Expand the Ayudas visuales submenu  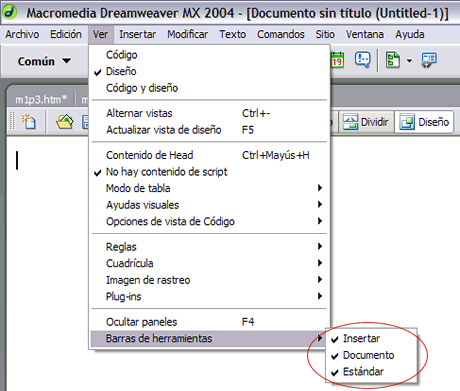pos(209,205)
